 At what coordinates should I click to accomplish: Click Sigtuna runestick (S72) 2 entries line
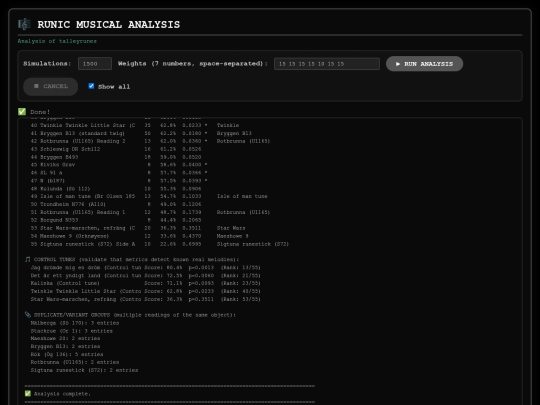coord(84,370)
